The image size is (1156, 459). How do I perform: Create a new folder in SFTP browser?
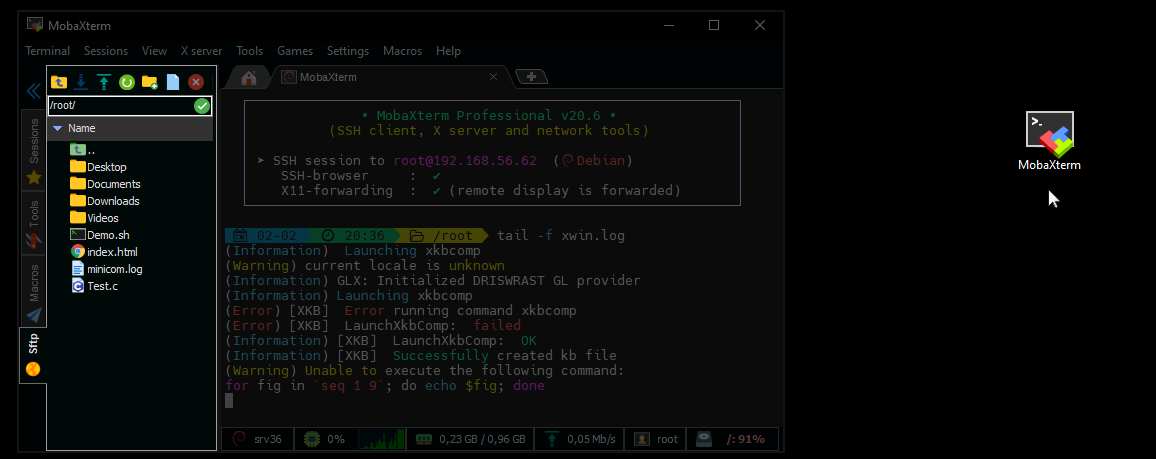click(150, 82)
